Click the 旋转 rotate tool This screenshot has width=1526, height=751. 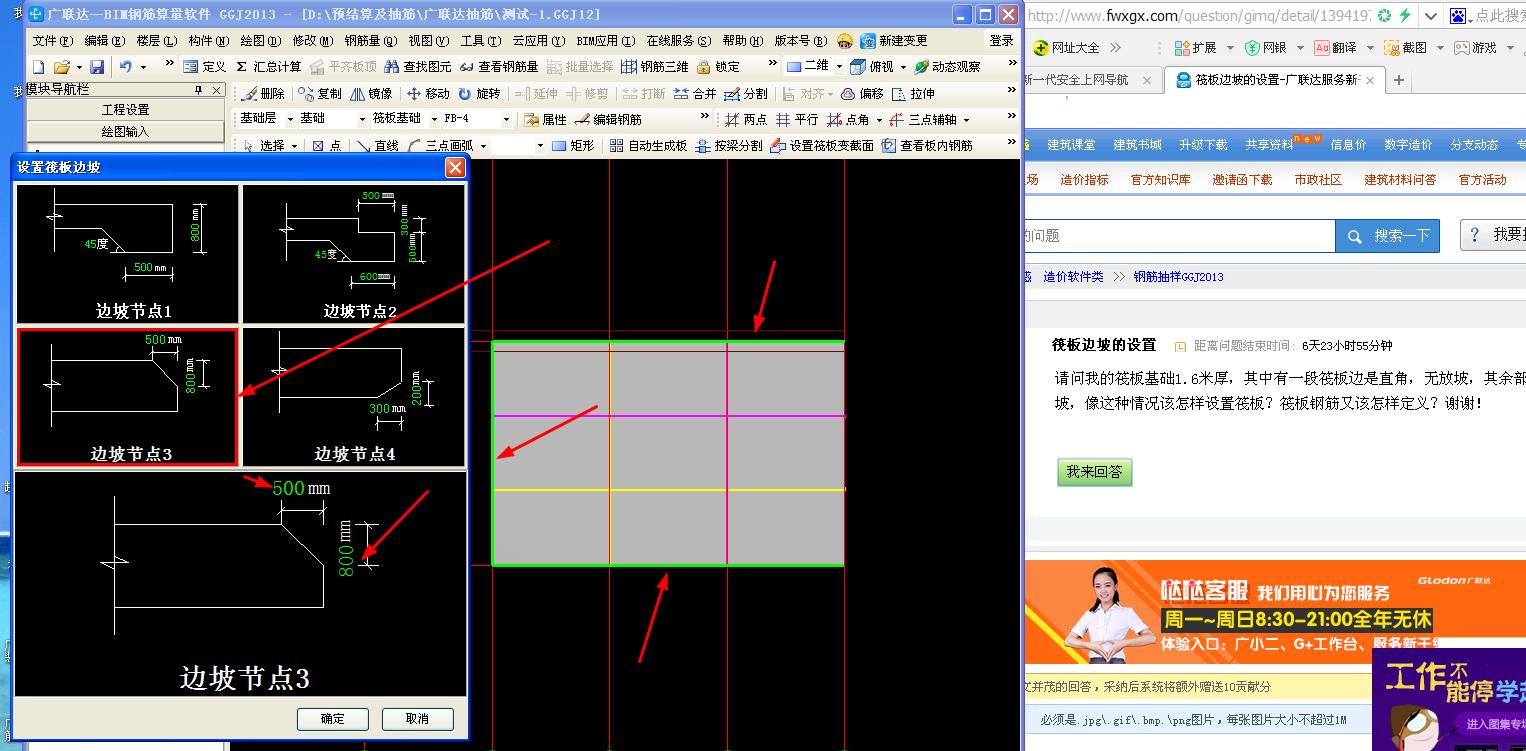(x=479, y=94)
